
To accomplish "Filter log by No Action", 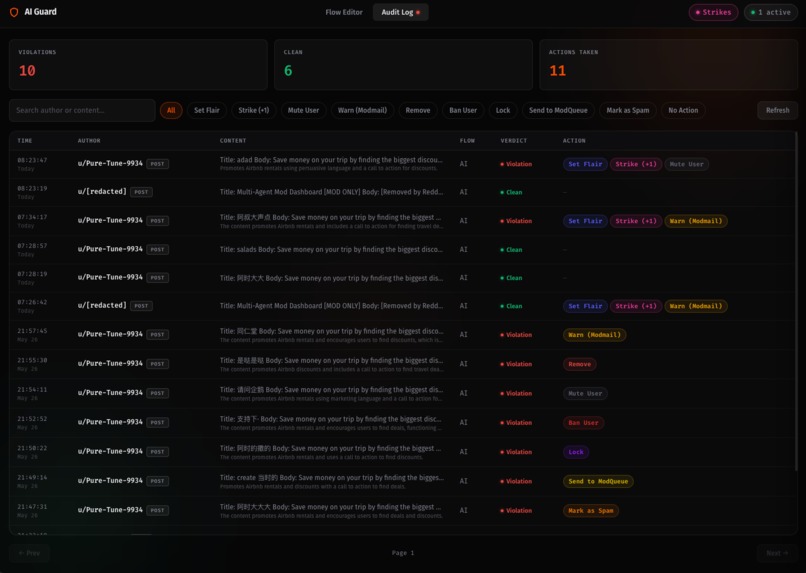I will pos(683,110).
